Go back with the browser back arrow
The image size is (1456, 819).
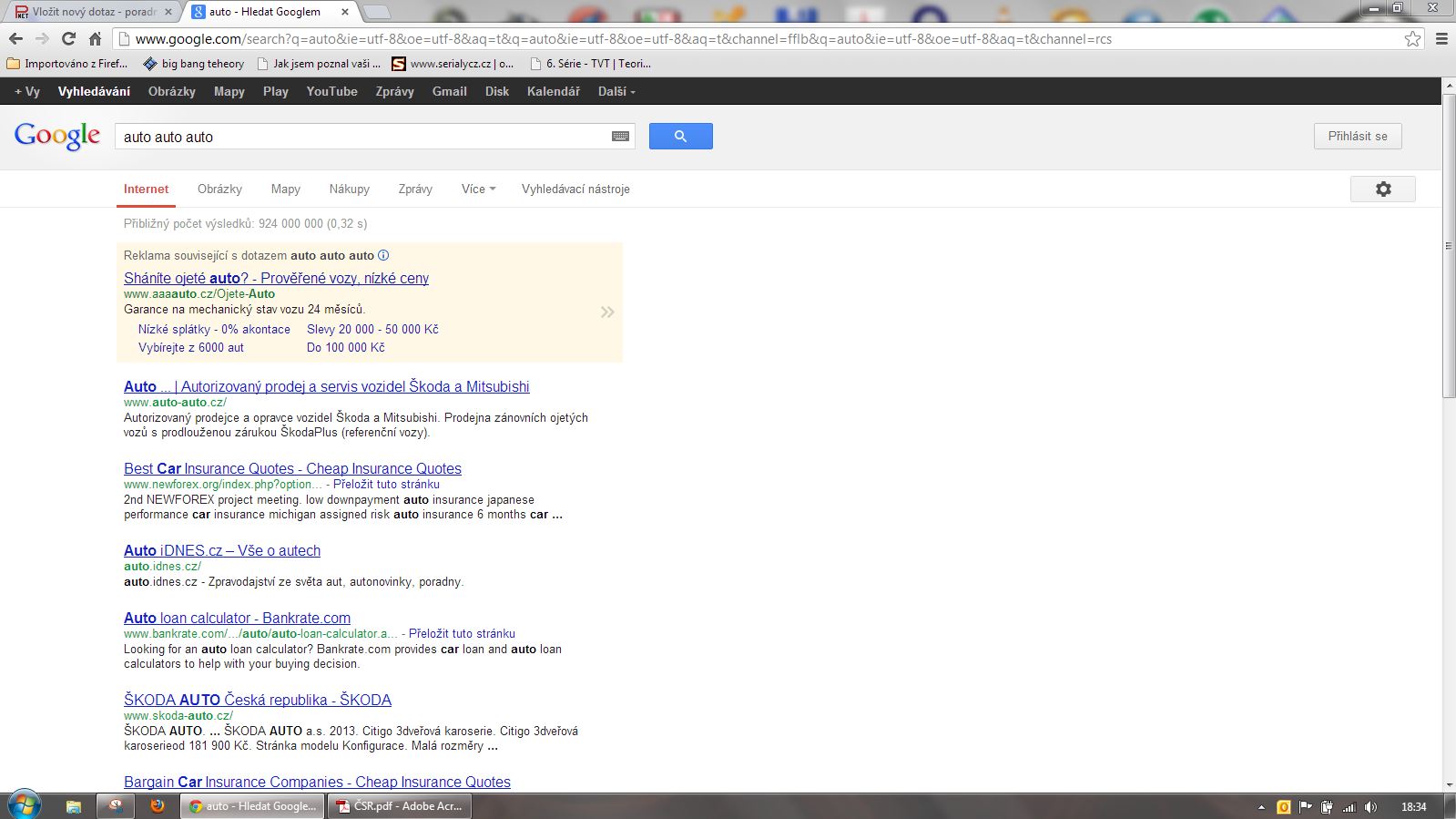15,39
